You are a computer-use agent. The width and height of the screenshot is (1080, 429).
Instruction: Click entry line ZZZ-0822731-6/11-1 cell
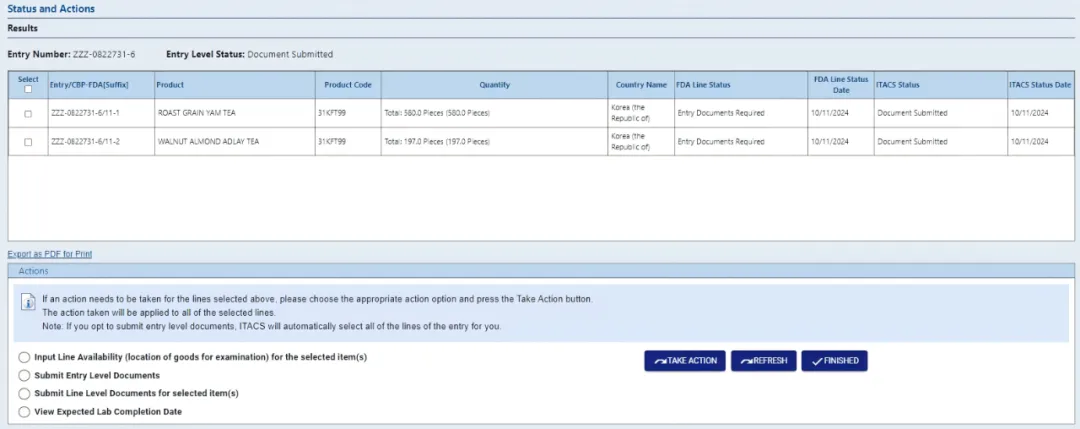click(x=83, y=113)
